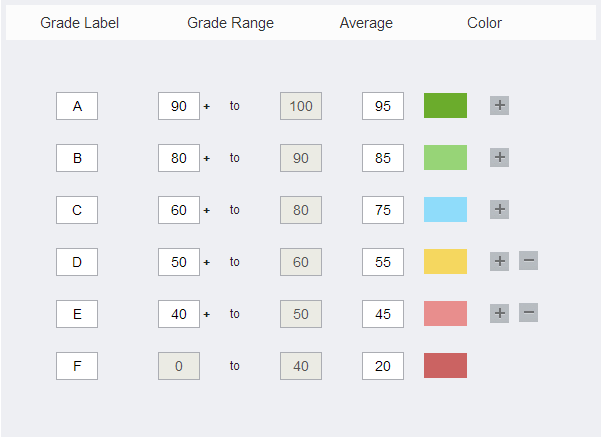Edit the grade C minimum field showing 60
This screenshot has height=437, width=601.
(x=179, y=210)
